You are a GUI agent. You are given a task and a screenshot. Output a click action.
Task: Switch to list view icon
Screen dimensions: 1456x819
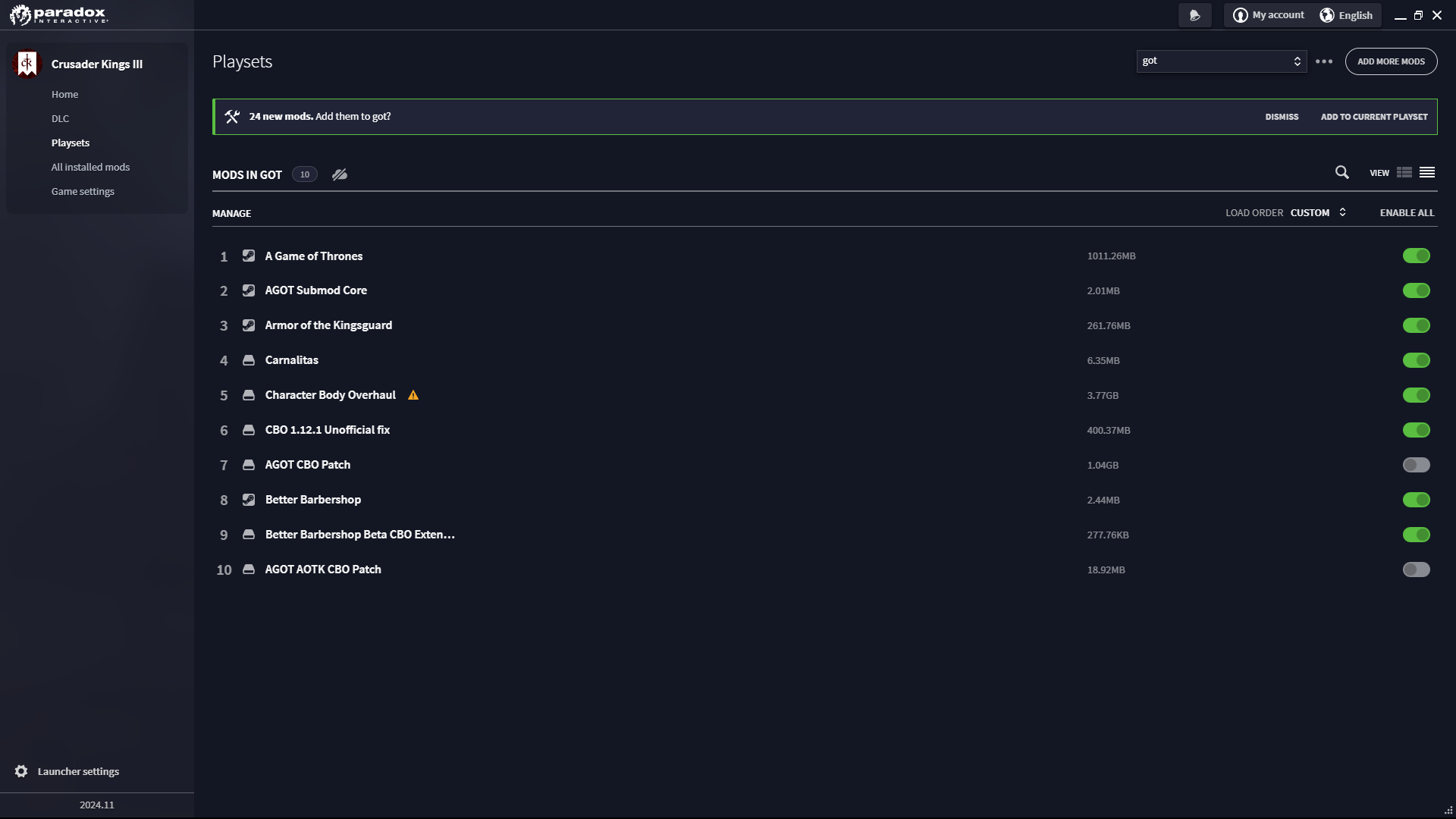click(1427, 173)
